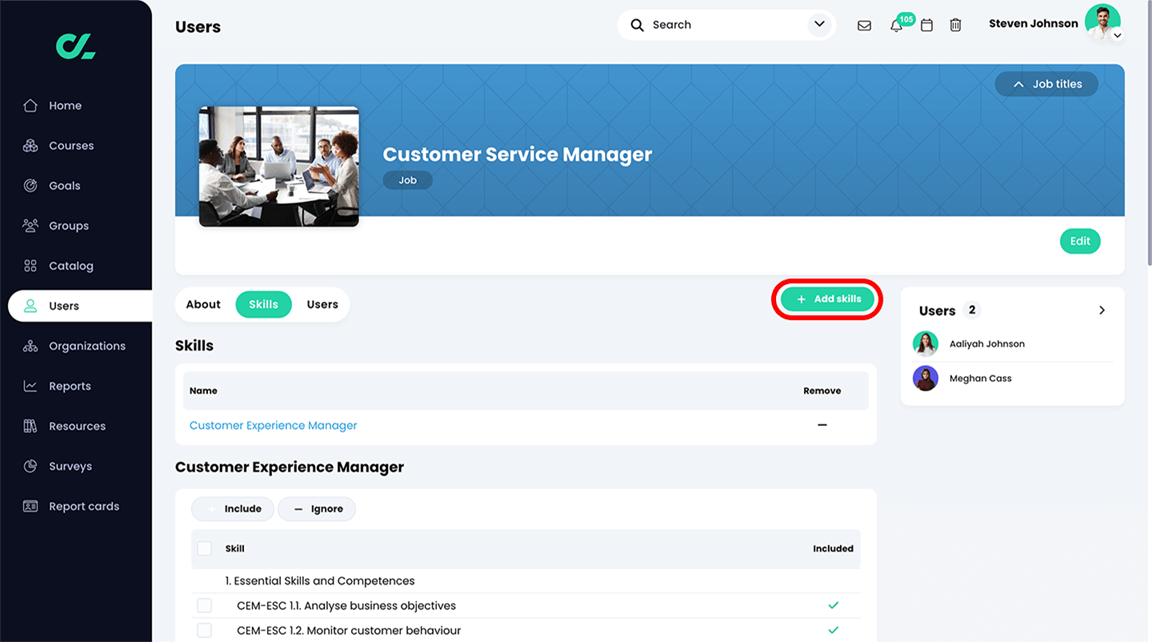Open the search filter dropdown arrow
The image size is (1152, 642).
(x=819, y=24)
